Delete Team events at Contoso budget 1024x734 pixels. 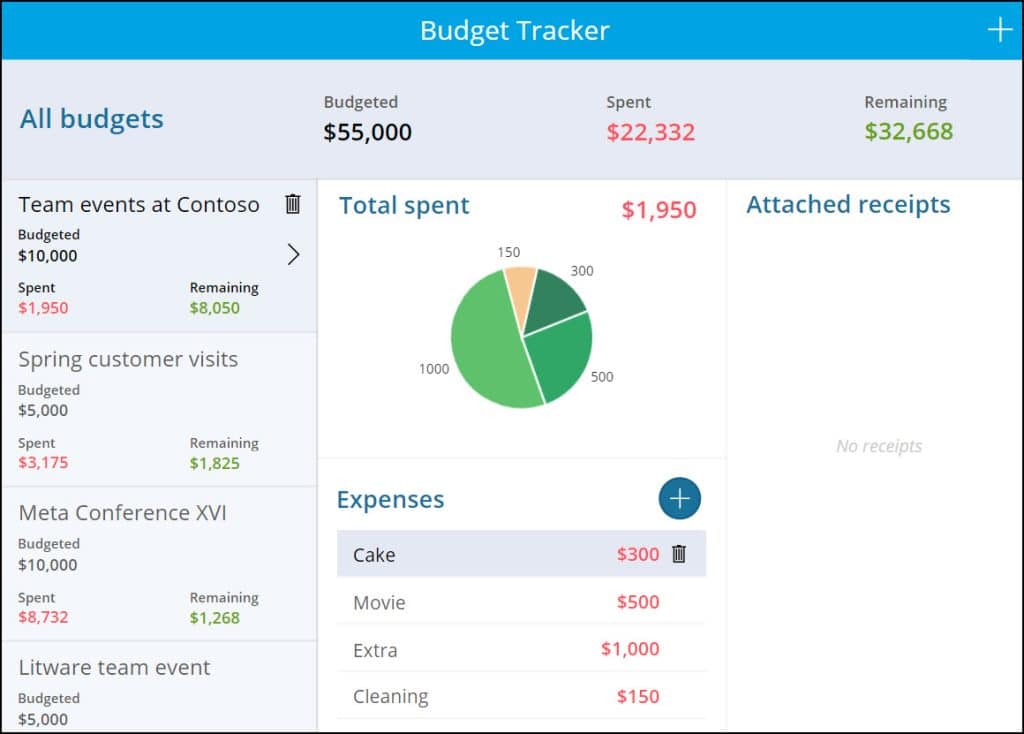pyautogui.click(x=293, y=204)
